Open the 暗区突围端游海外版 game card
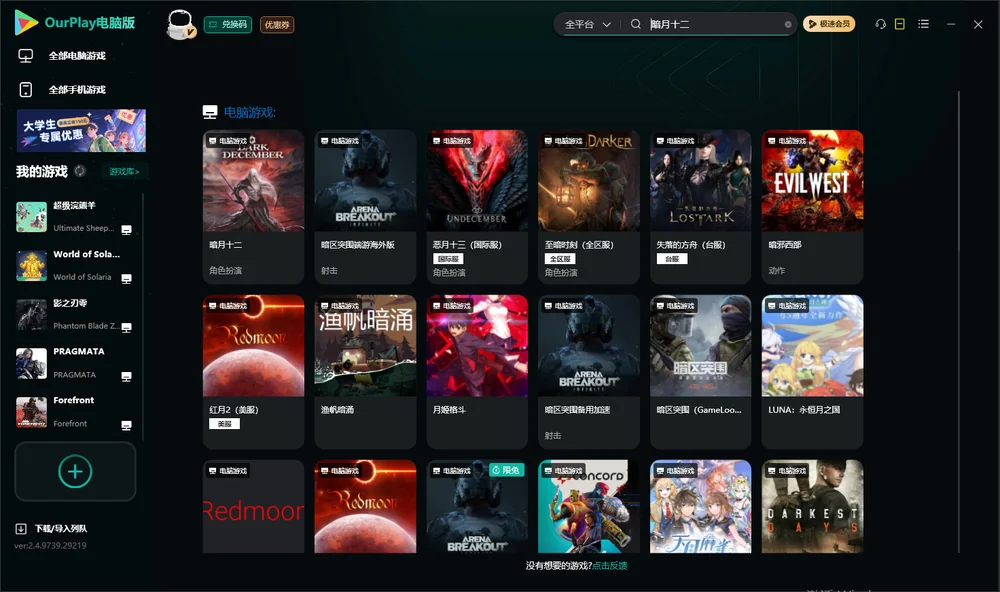 point(365,207)
